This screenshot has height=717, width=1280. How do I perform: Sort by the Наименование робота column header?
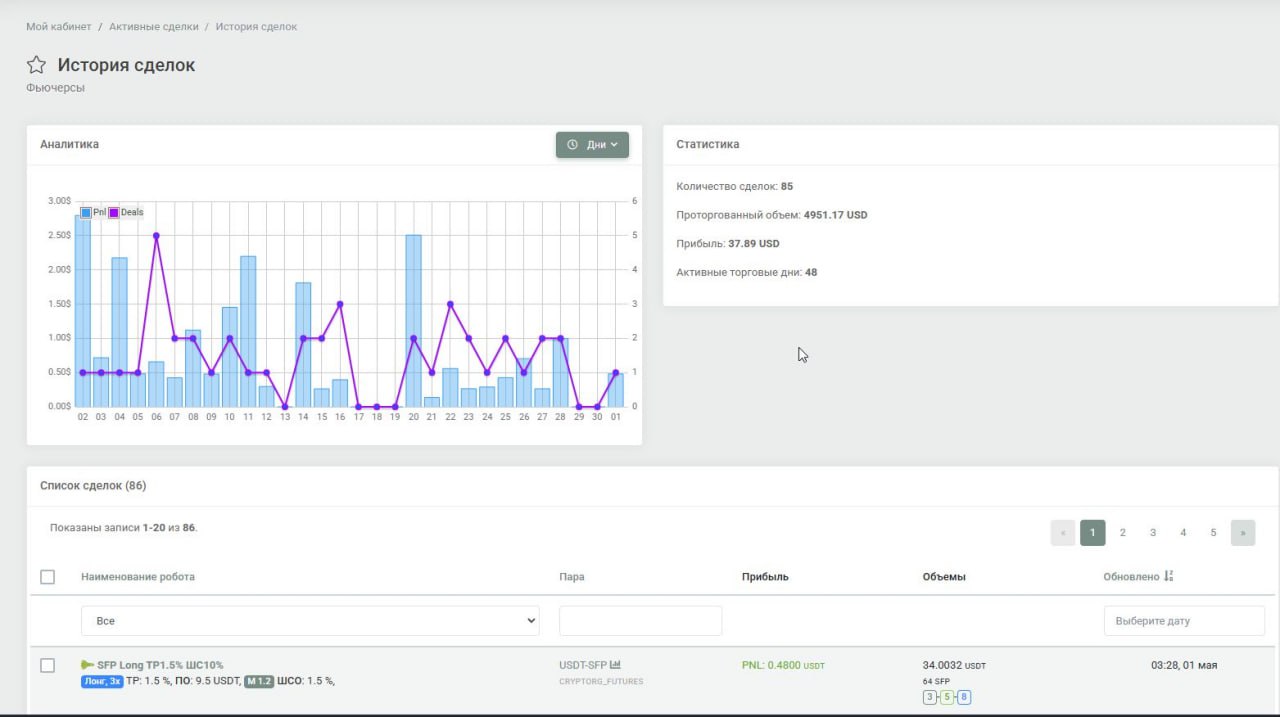(x=138, y=577)
